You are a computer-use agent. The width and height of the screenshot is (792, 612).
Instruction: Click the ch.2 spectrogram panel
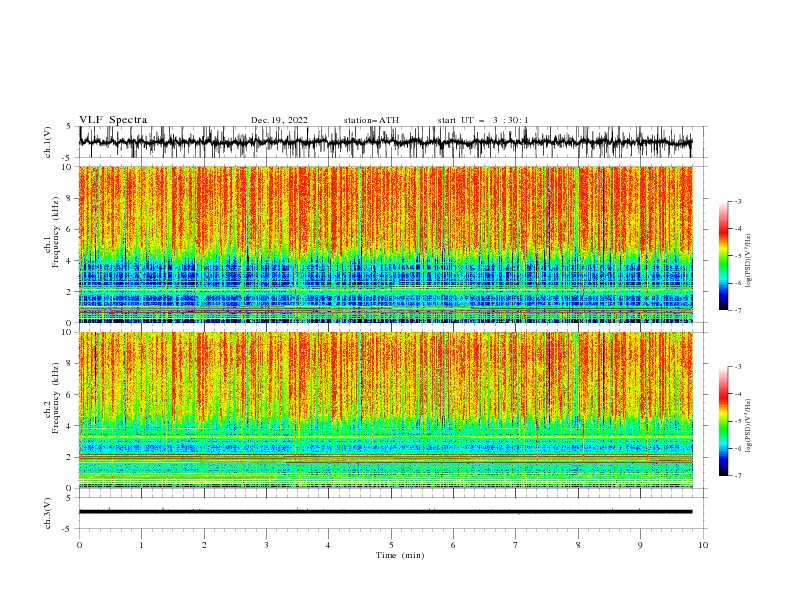point(385,410)
